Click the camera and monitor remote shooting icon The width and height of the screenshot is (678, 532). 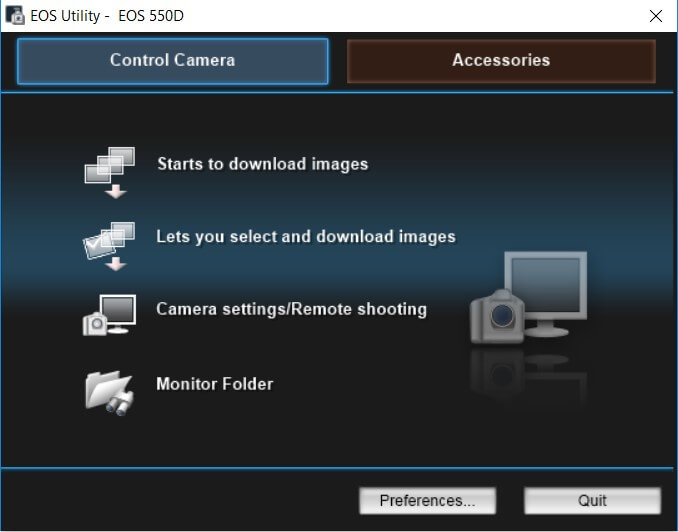[x=109, y=315]
